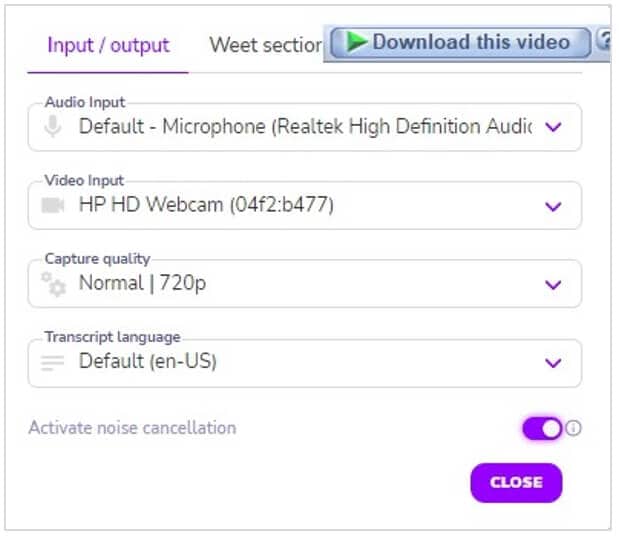Expand the Transcript language dropdown arrow
This screenshot has height=538, width=619.
click(x=553, y=362)
